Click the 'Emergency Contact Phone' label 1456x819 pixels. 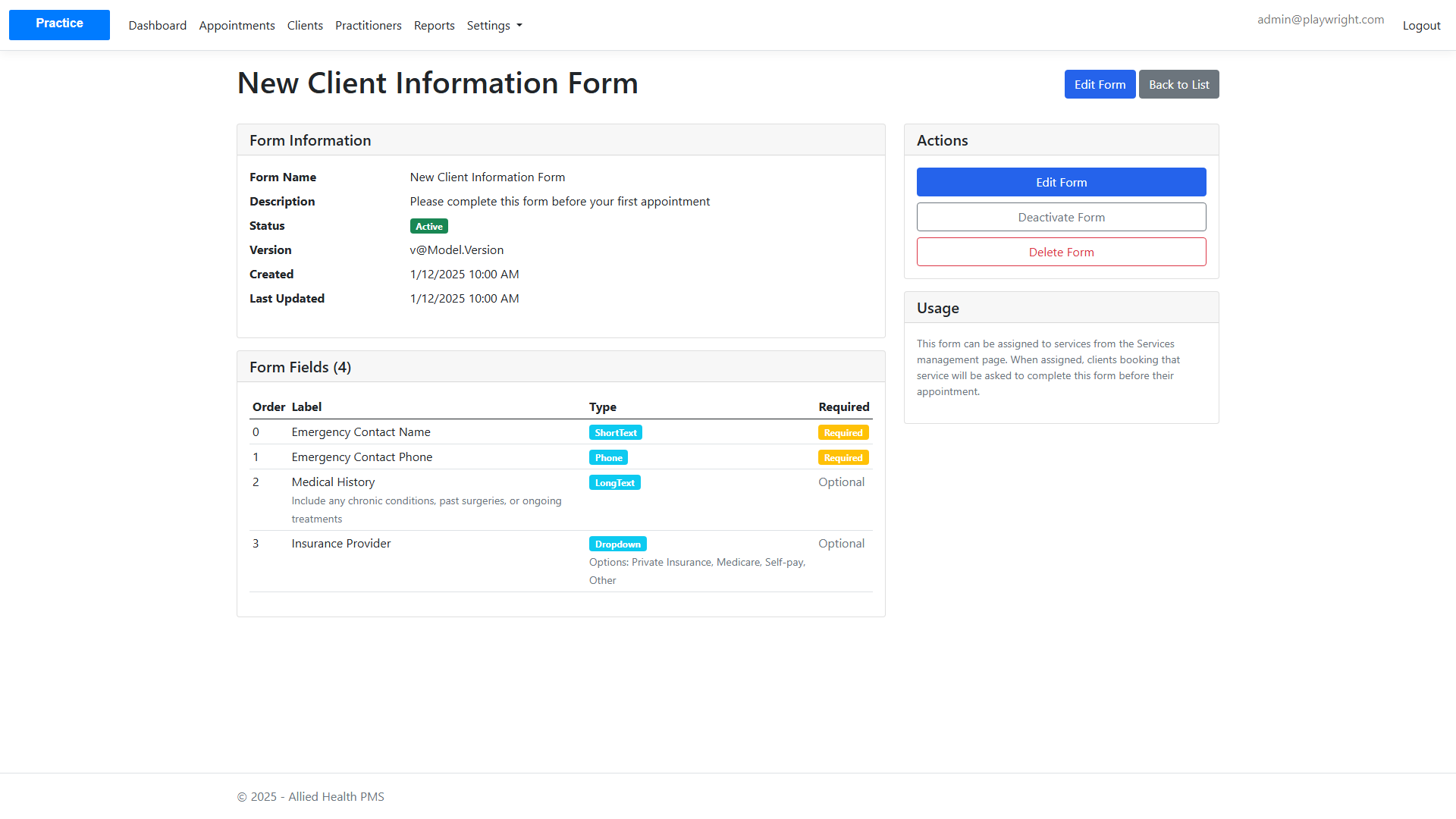click(362, 457)
